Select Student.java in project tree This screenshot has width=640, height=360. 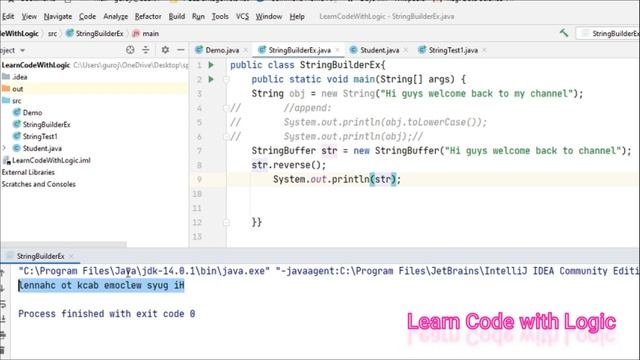point(38,148)
